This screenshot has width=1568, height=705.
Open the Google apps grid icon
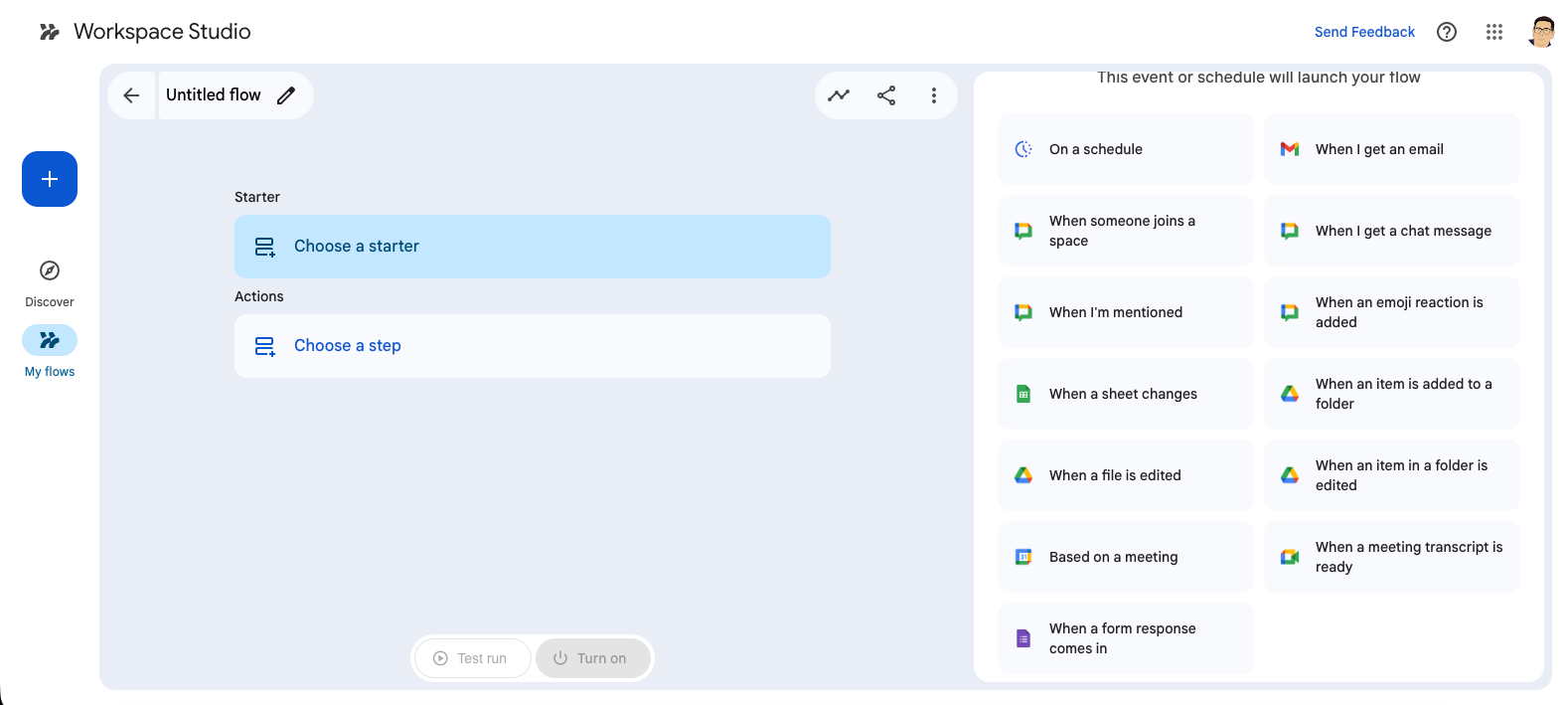click(x=1494, y=32)
